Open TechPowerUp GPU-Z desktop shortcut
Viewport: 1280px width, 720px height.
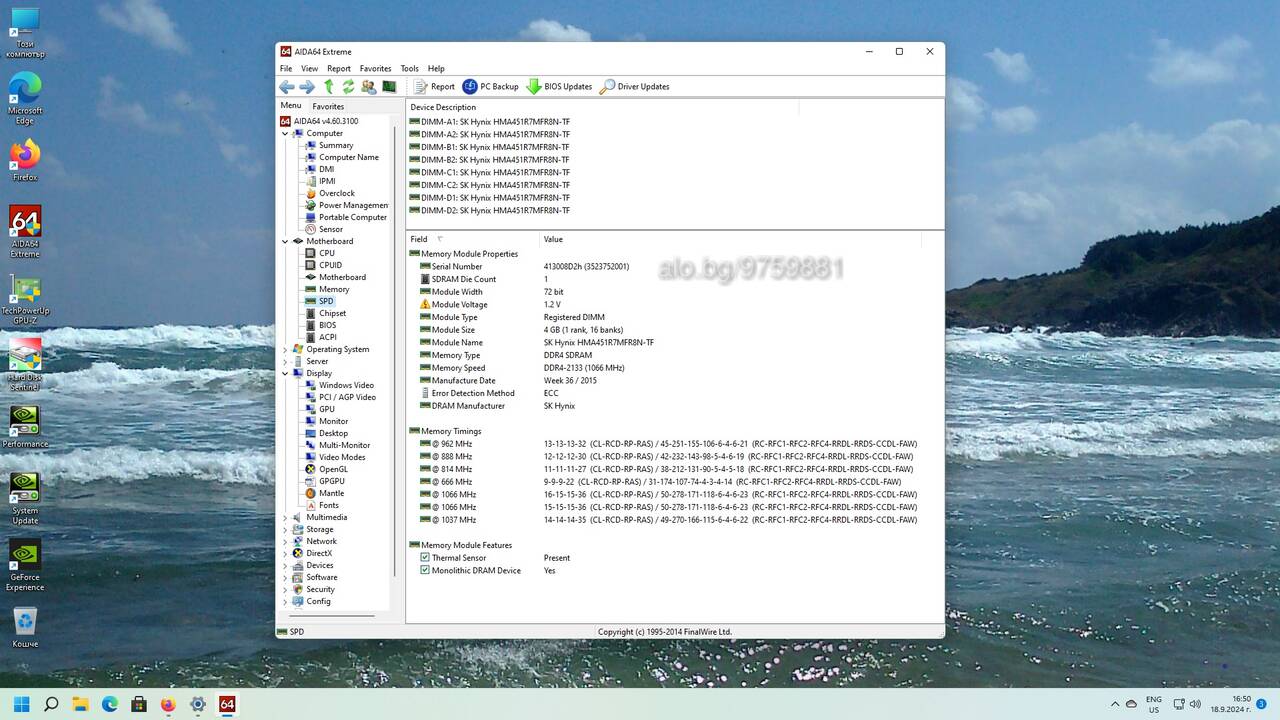coord(25,297)
